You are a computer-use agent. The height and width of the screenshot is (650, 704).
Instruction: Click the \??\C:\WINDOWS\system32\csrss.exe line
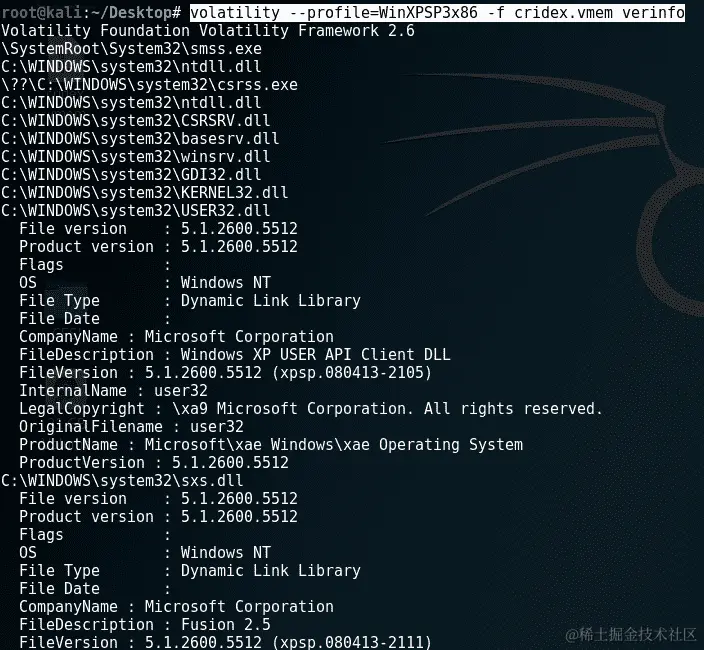coord(149,84)
